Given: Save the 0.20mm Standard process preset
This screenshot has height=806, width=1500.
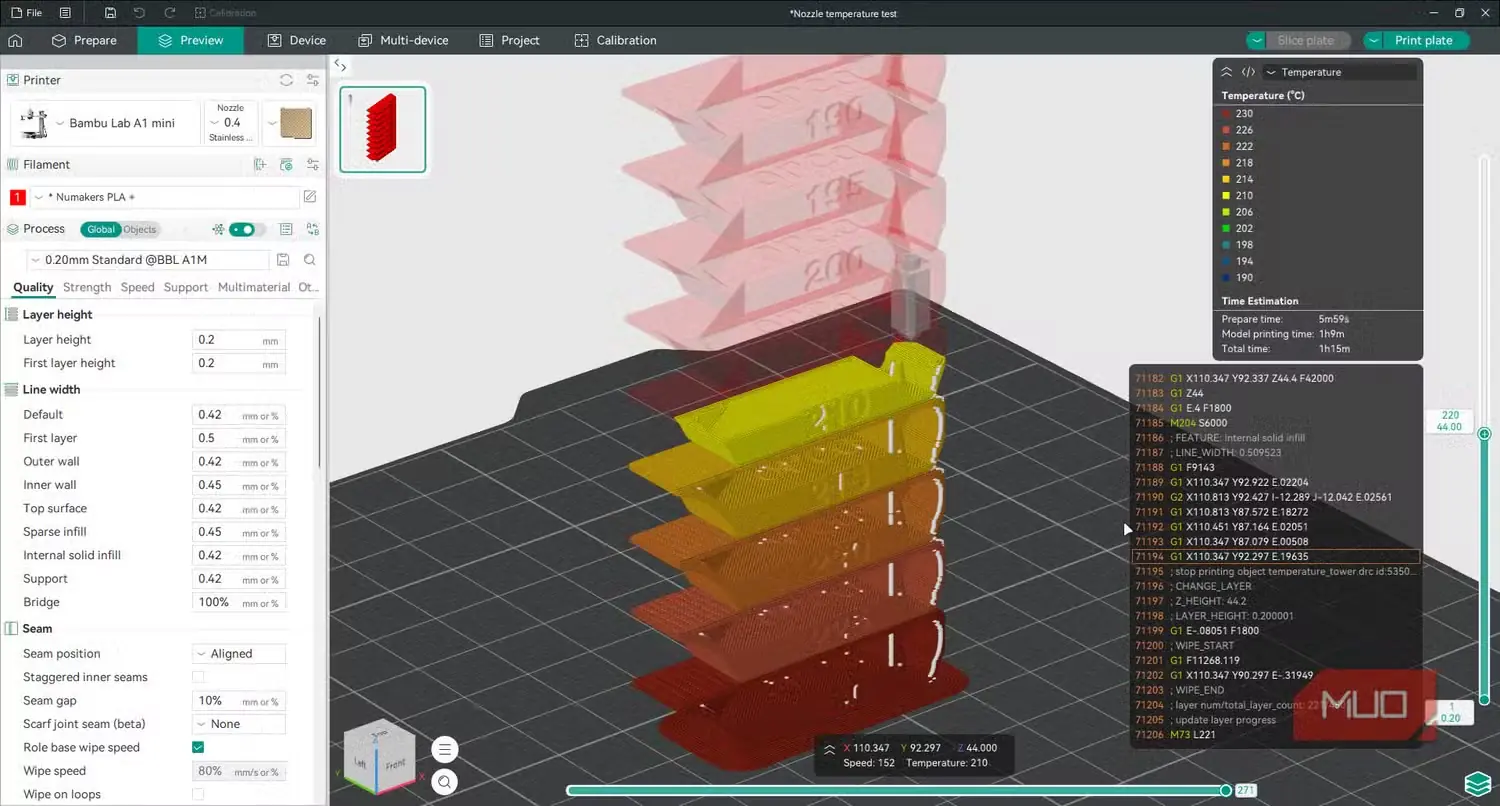Looking at the screenshot, I should (x=284, y=260).
